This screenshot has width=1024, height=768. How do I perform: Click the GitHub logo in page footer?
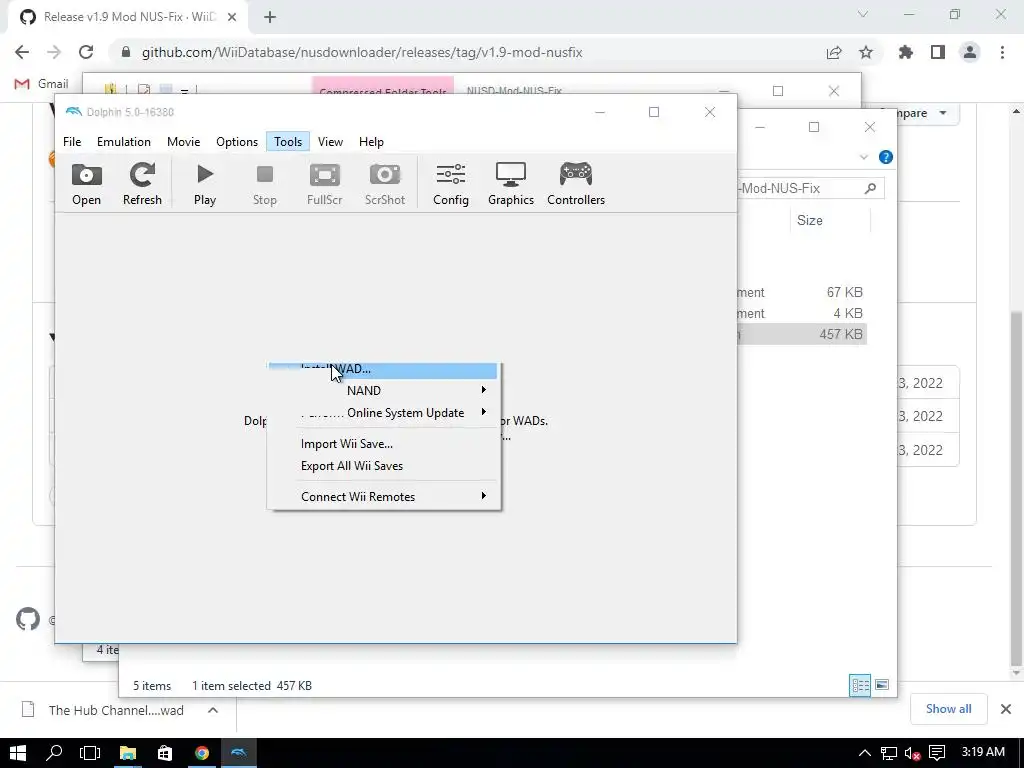[28, 619]
